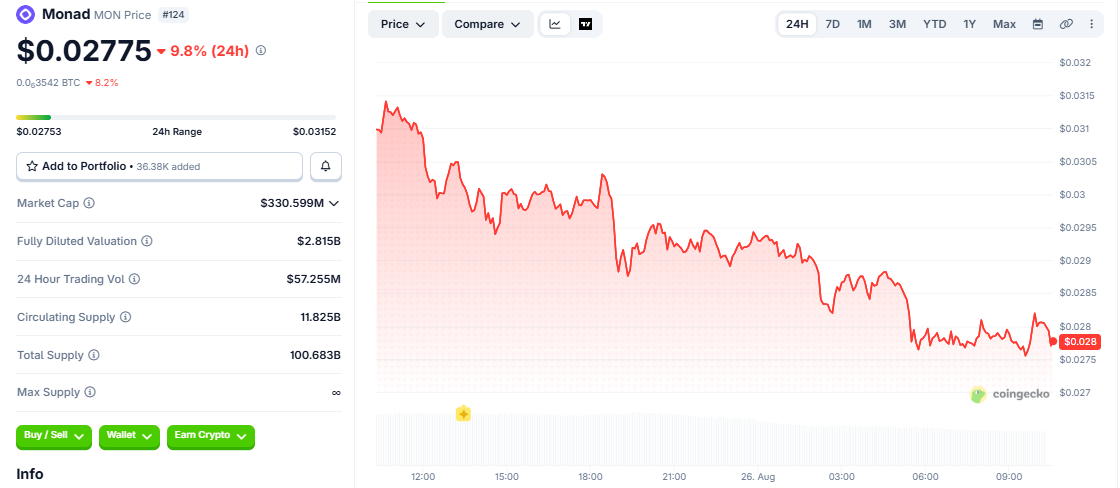
Task: Open the calendar date range picker
Action: [x=1038, y=24]
